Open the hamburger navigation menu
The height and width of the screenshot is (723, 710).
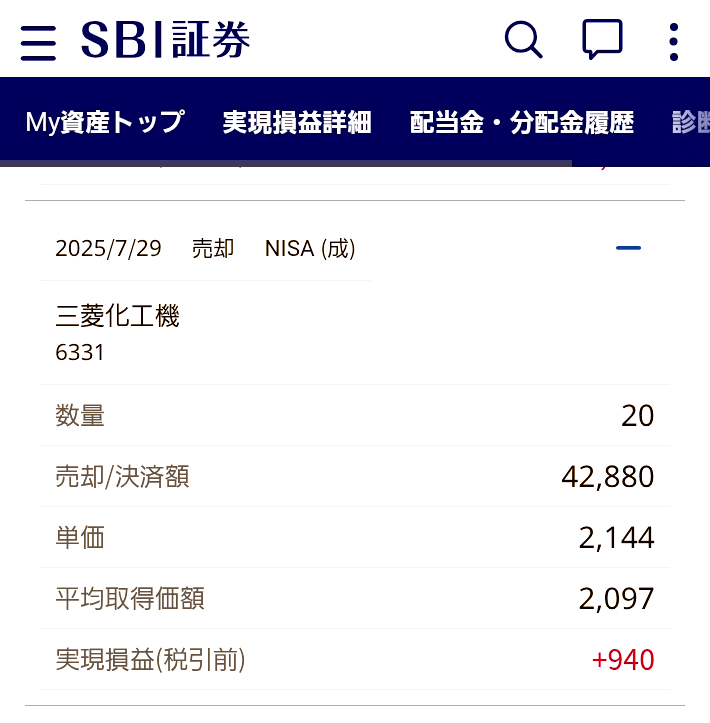[x=38, y=42]
